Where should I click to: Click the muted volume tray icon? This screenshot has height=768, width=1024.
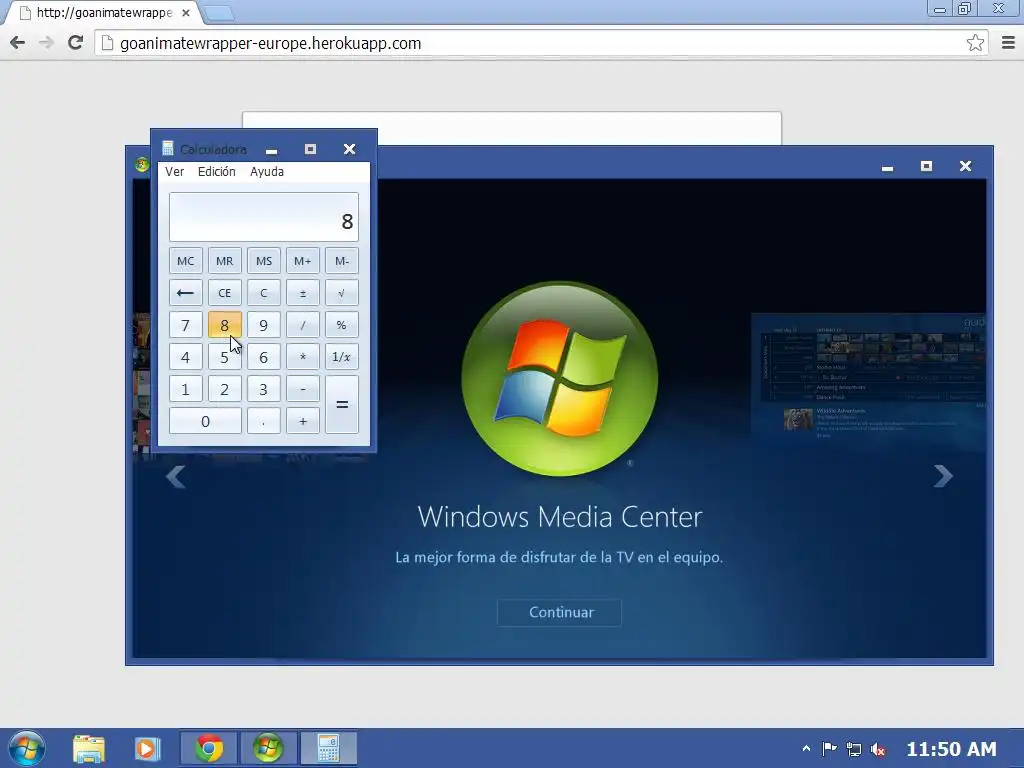[878, 749]
